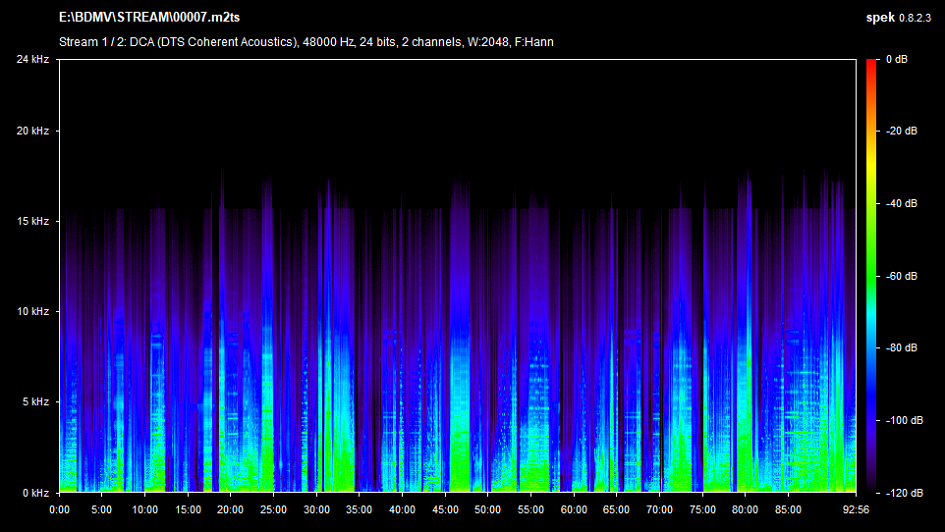Click the green section of dB color bar
Screen dimensions: 945x532
click(871, 270)
